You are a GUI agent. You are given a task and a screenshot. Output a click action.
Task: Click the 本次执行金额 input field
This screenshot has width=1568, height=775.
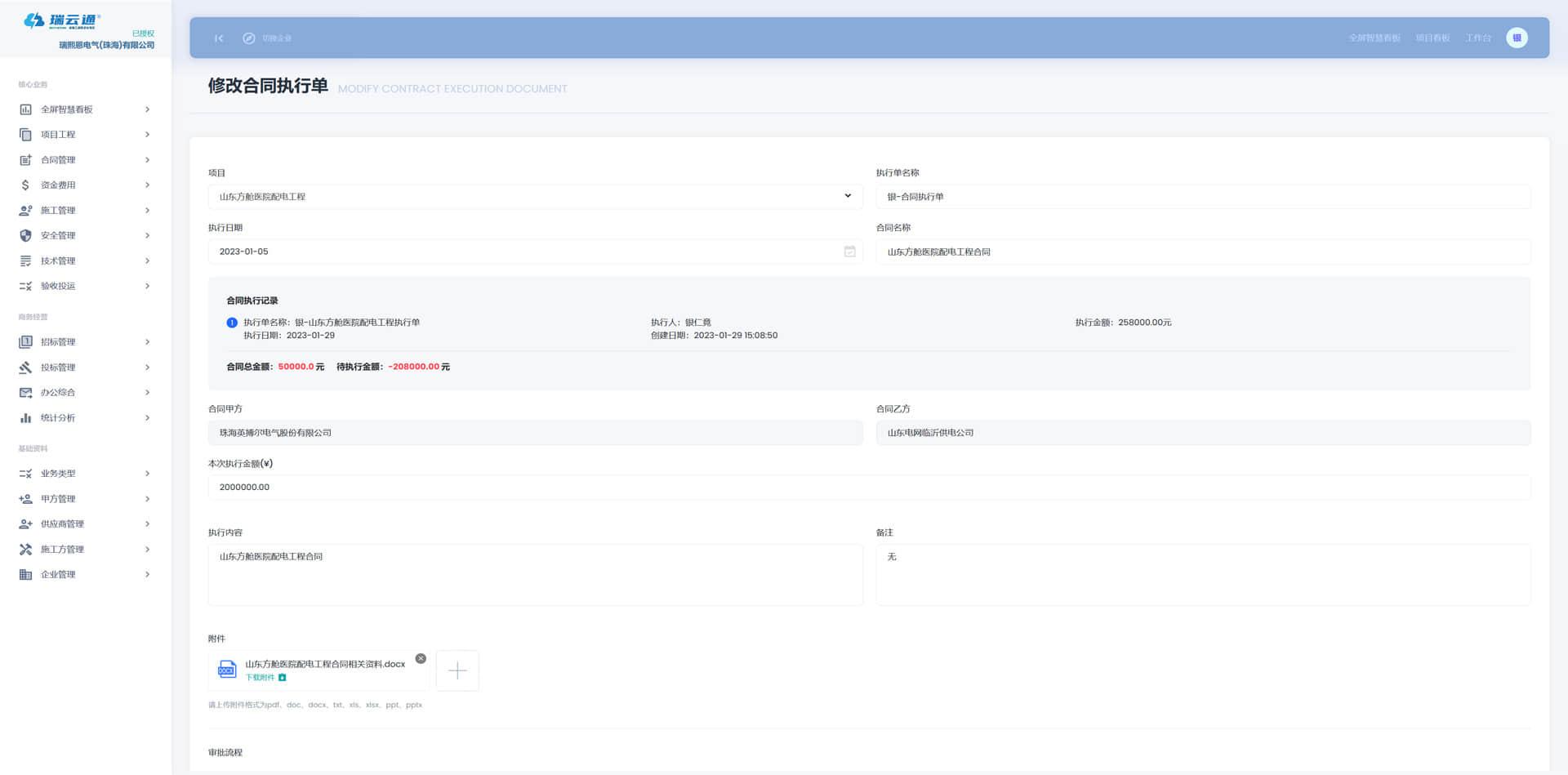[869, 488]
